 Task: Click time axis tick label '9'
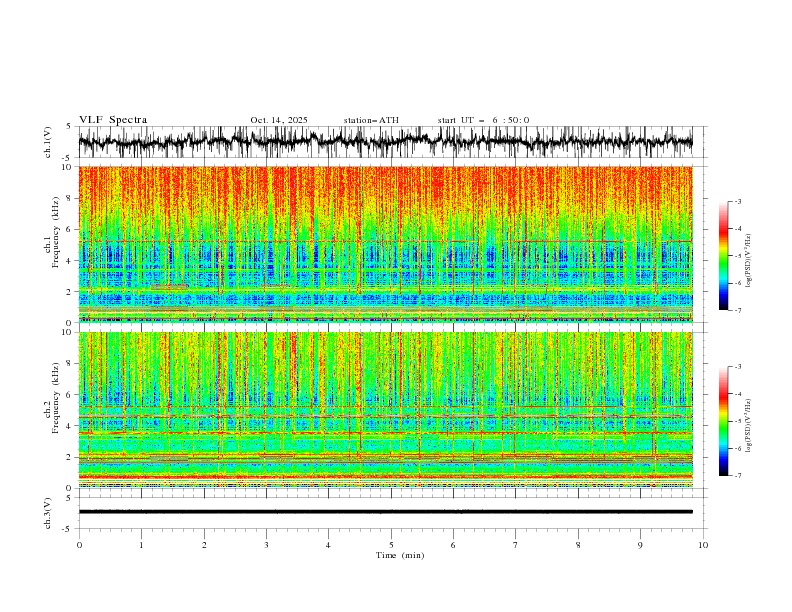tap(640, 545)
